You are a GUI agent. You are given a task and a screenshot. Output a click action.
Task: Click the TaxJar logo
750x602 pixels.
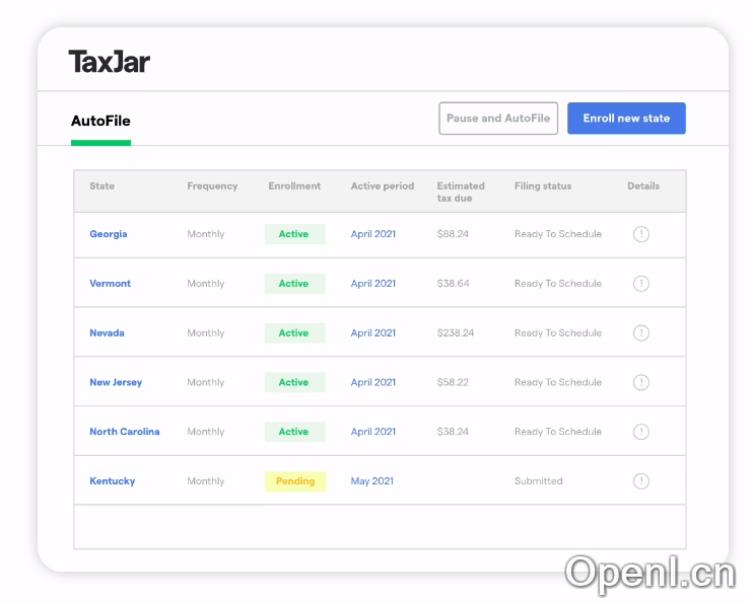click(109, 62)
